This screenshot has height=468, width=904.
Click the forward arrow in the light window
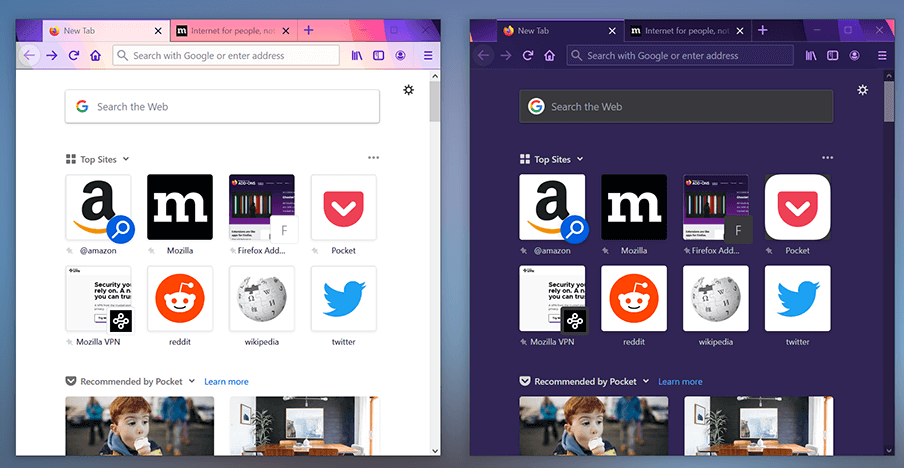pos(52,55)
